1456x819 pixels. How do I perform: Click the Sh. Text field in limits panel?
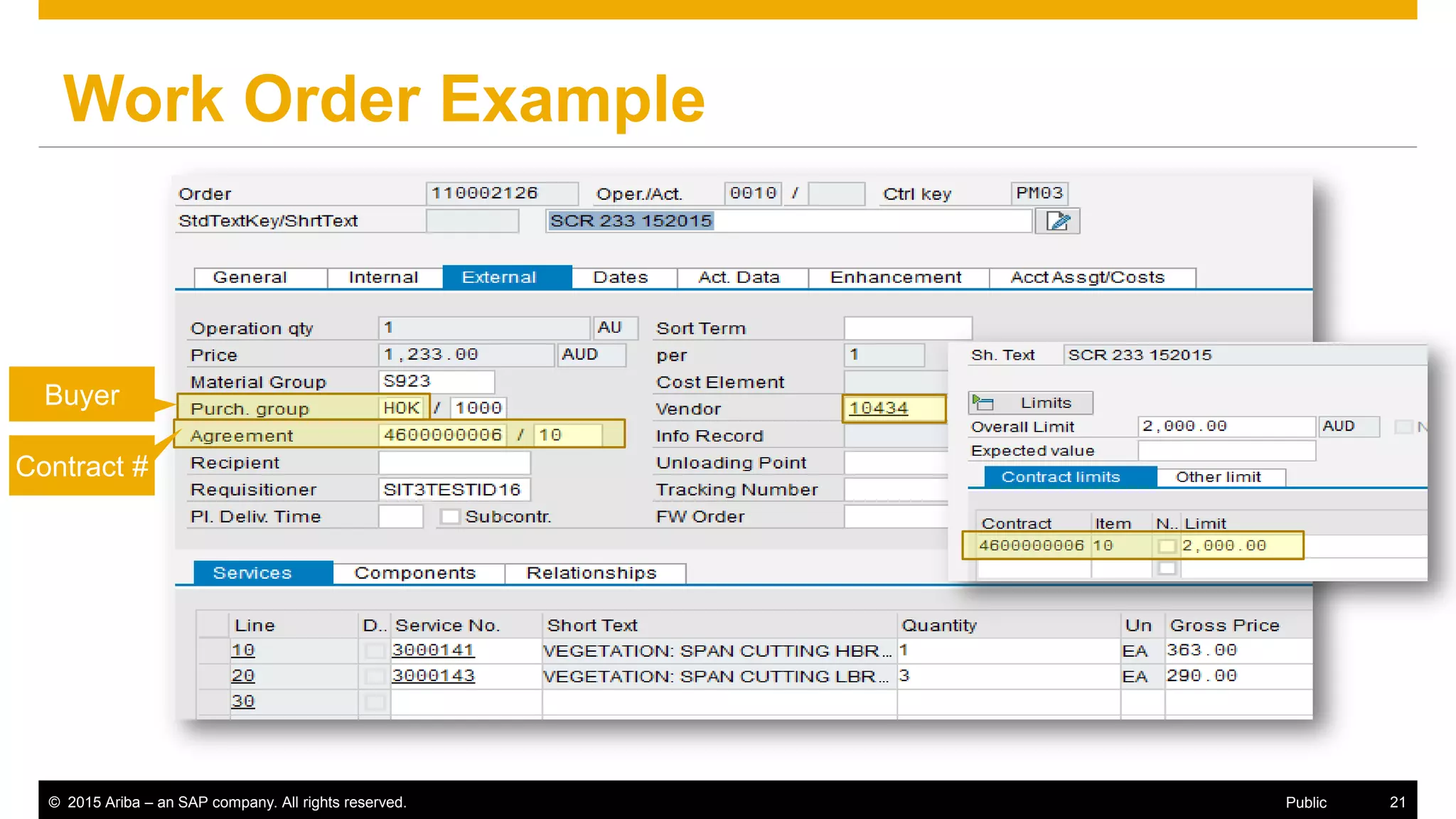[1246, 355]
